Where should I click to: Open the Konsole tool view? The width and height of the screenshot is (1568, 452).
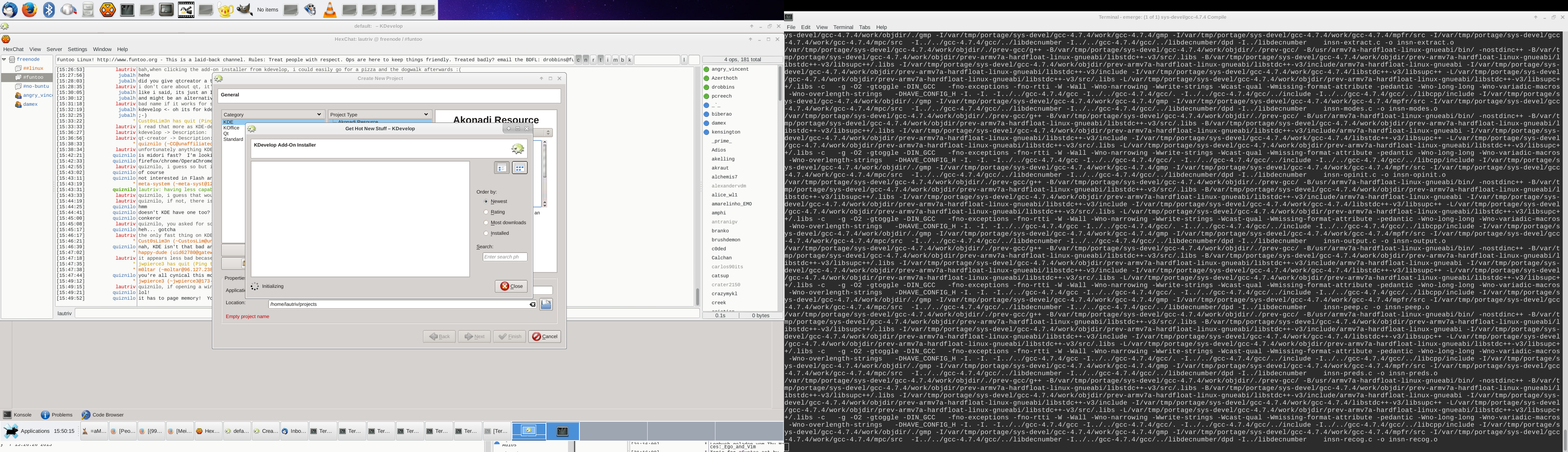18,415
